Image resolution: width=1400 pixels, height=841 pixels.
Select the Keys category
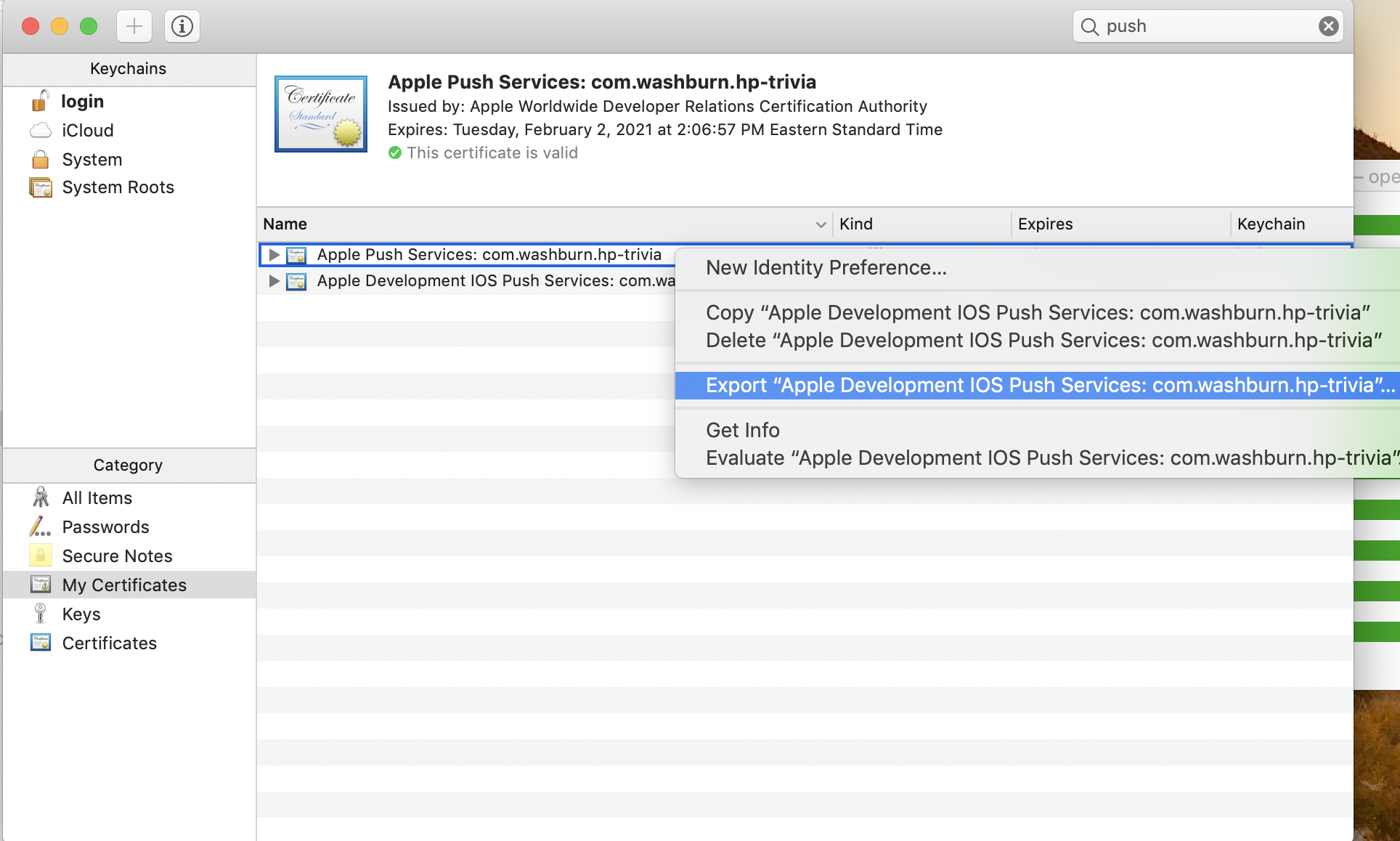[81, 614]
